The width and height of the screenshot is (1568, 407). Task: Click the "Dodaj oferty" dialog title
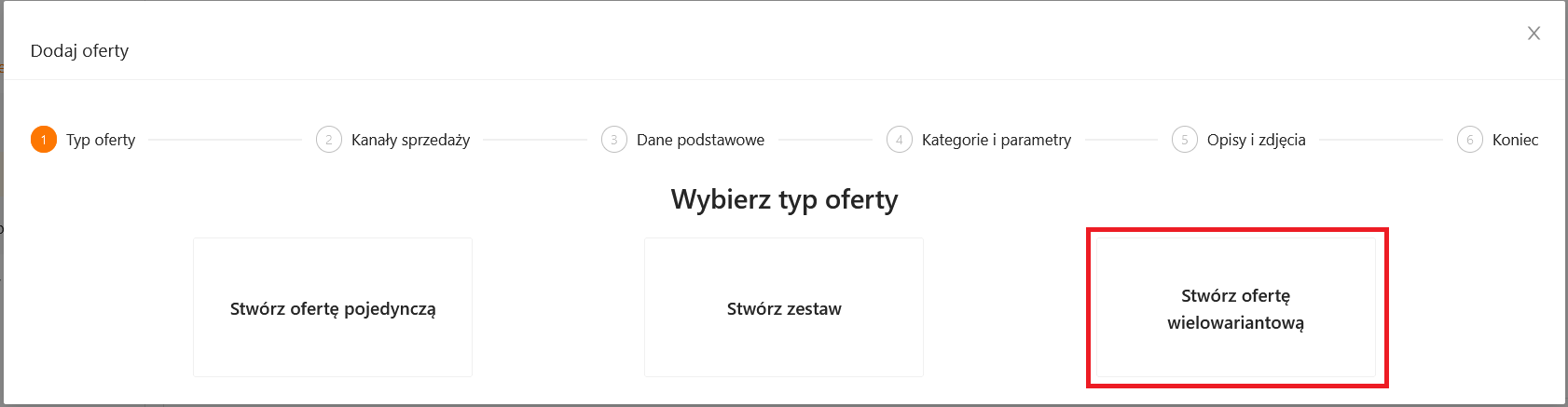(79, 51)
